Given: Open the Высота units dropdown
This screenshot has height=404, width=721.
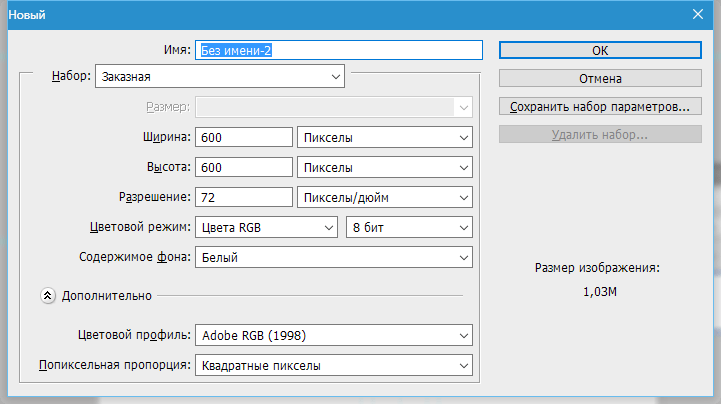Looking at the screenshot, I should [x=385, y=167].
